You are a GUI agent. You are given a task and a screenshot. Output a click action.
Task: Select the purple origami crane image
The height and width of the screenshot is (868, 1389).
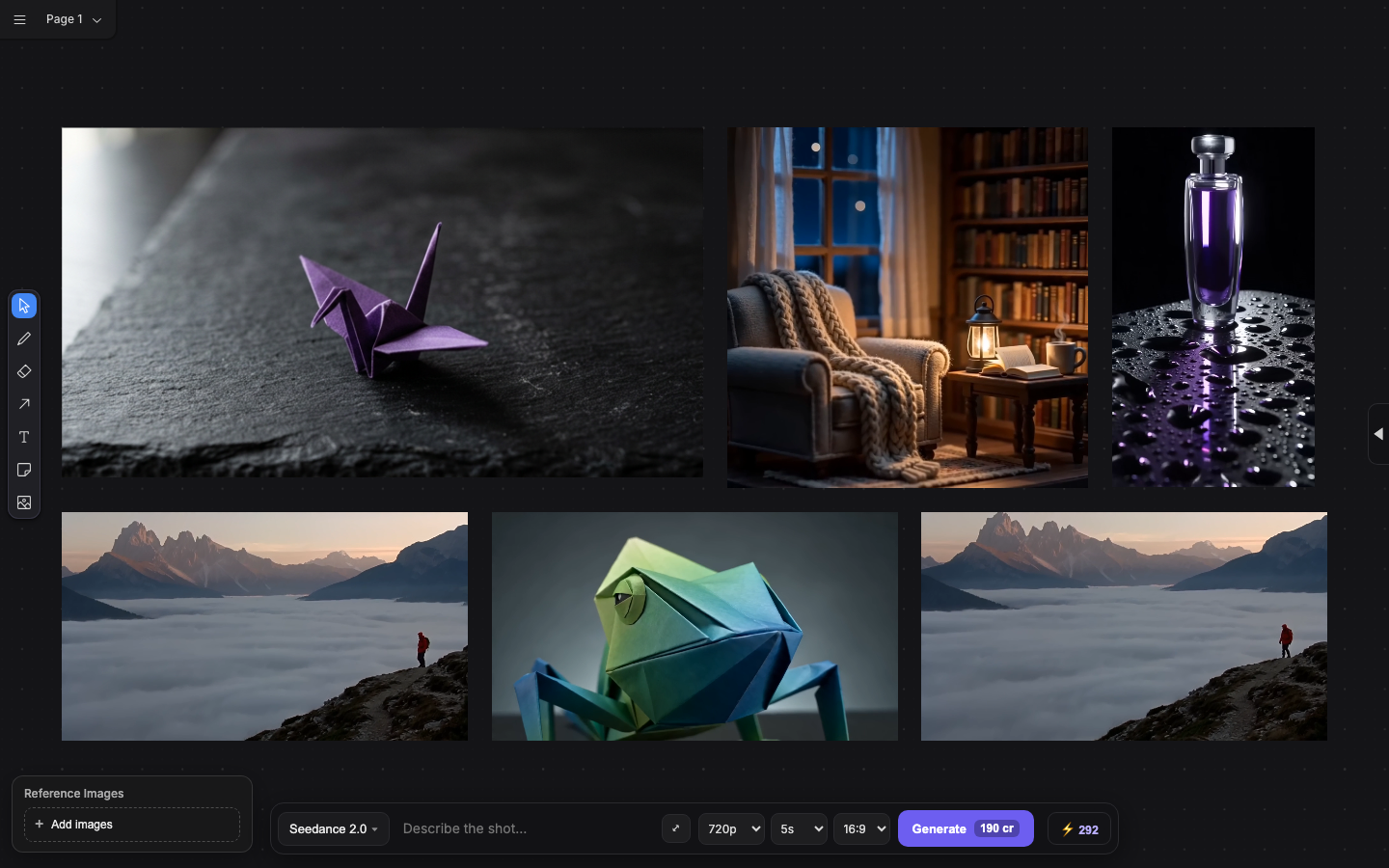382,302
